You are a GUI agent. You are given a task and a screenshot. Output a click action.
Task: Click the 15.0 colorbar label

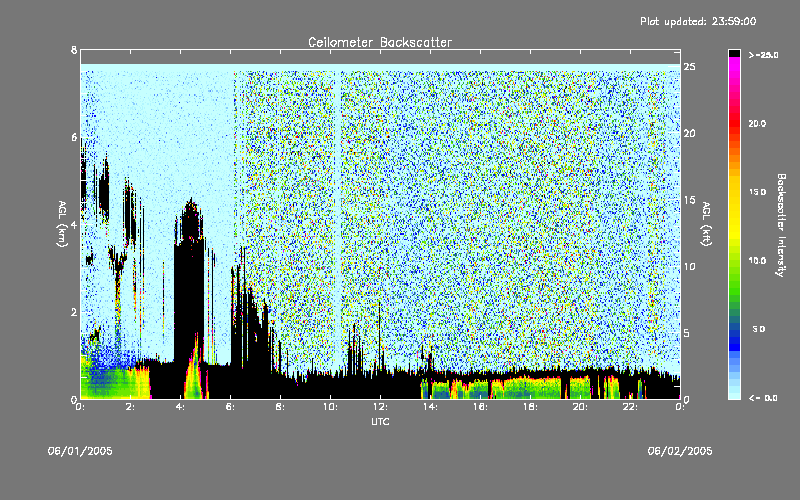coord(757,192)
